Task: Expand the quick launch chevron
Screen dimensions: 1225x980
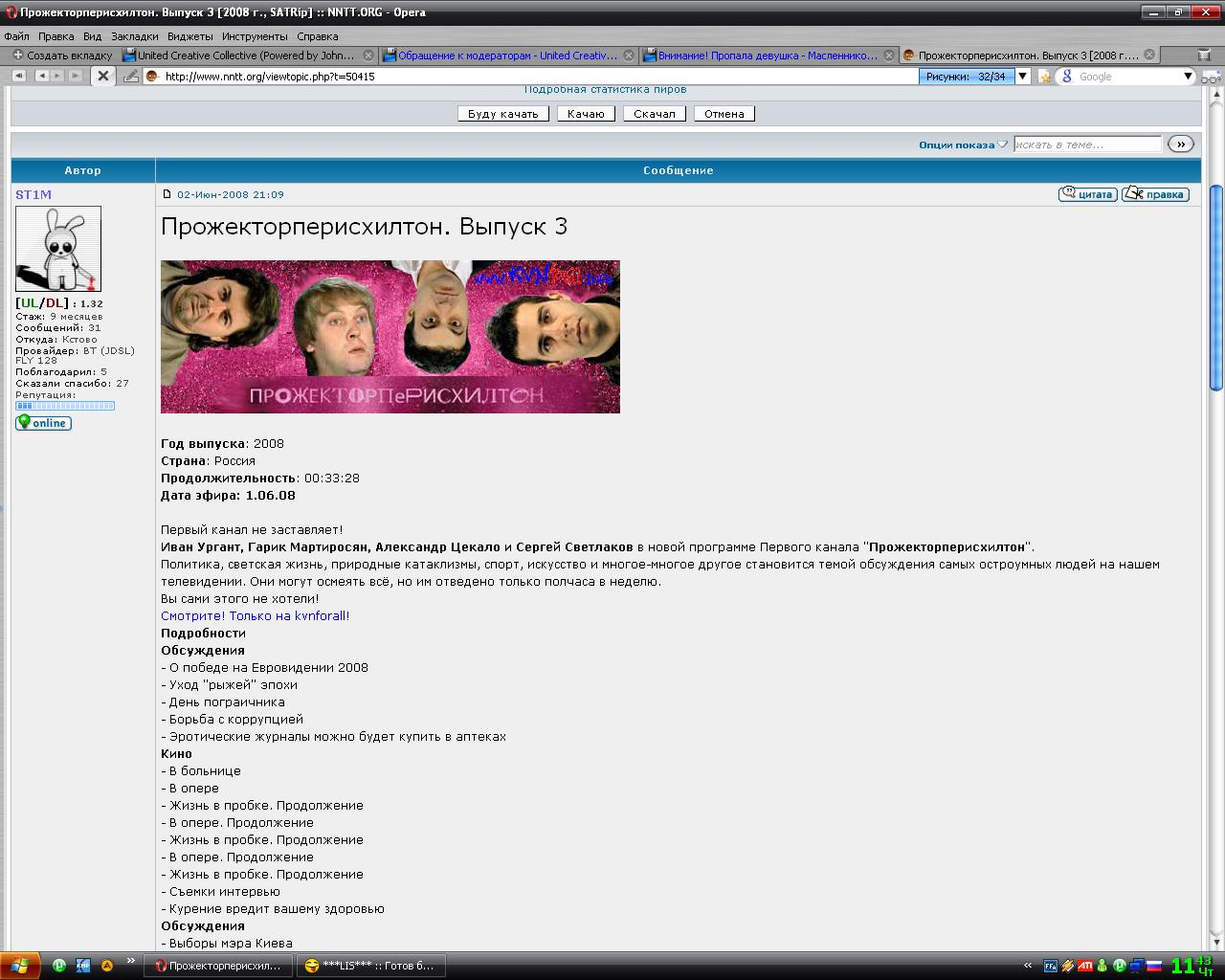Action: click(x=131, y=962)
